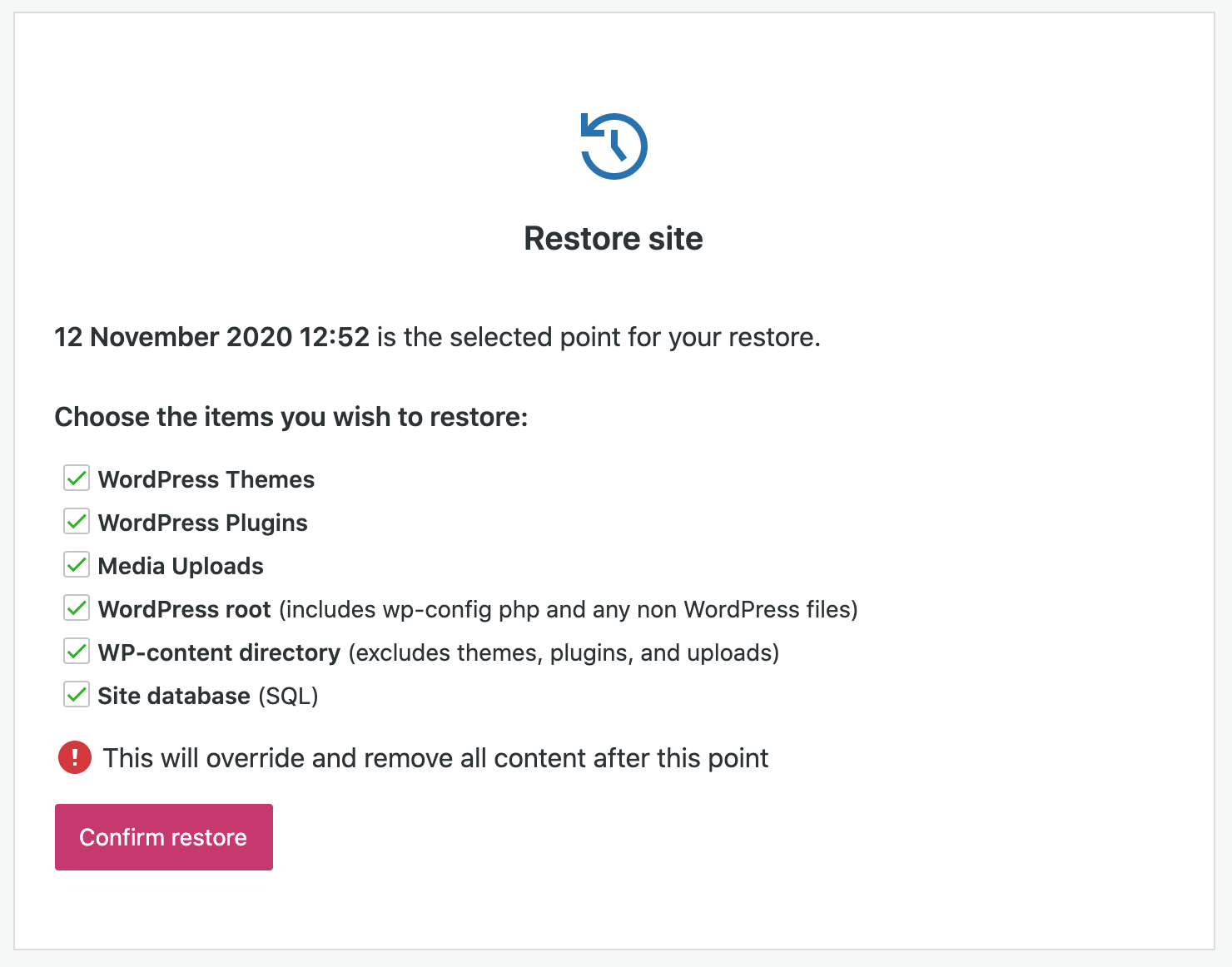Viewport: 1232px width, 967px height.
Task: Click the Restore site heading
Action: [x=614, y=239]
